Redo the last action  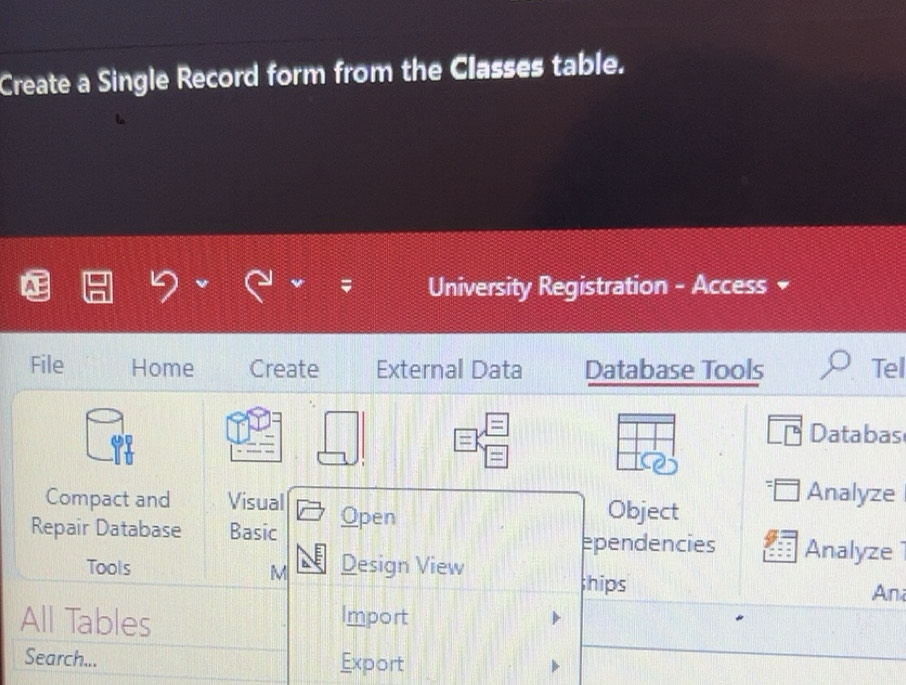coord(257,286)
